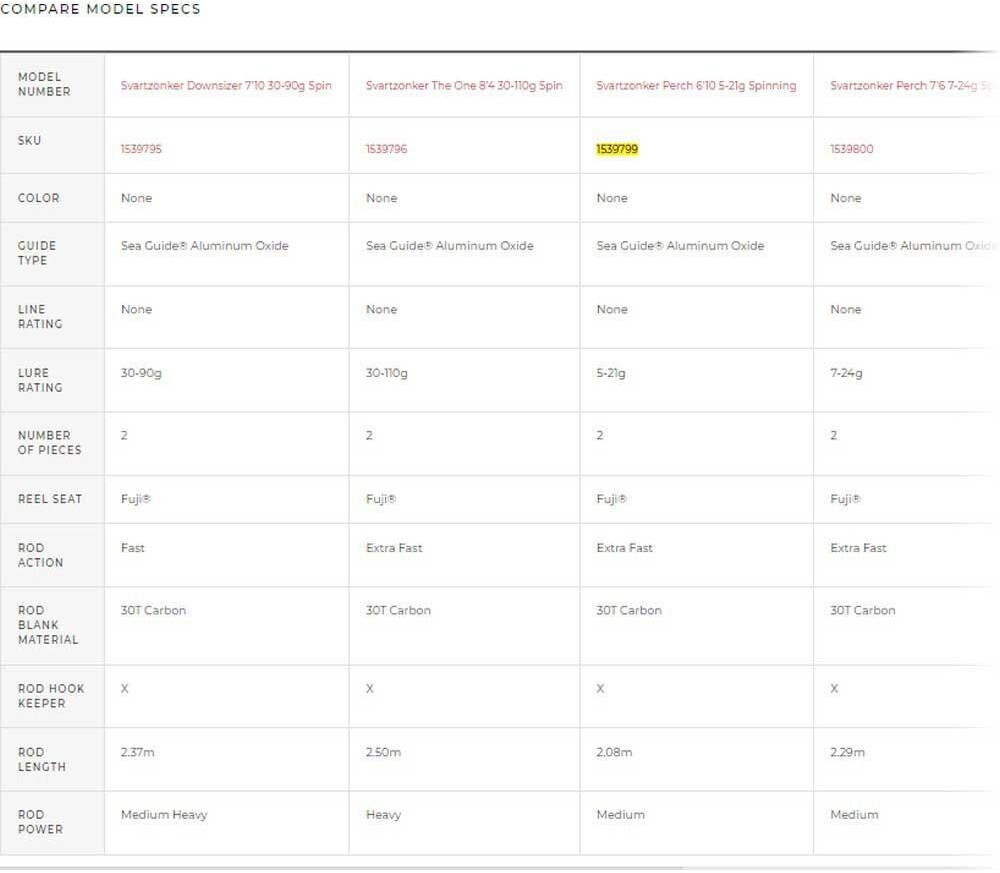This screenshot has height=873, width=1000.
Task: Click the Guide Type row label
Action: 37,253
